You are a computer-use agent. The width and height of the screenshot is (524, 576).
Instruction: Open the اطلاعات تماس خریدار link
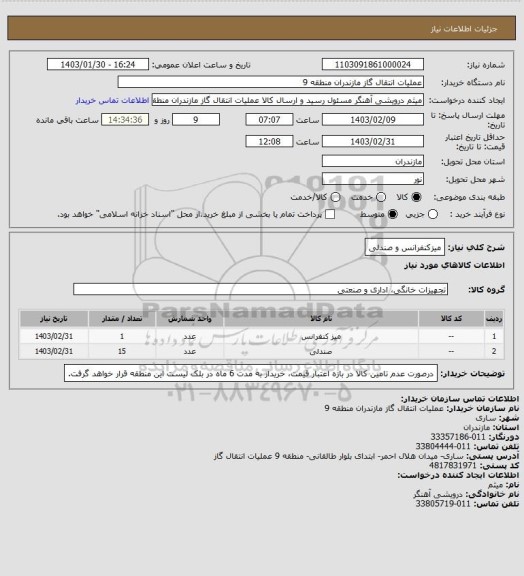(x=112, y=100)
